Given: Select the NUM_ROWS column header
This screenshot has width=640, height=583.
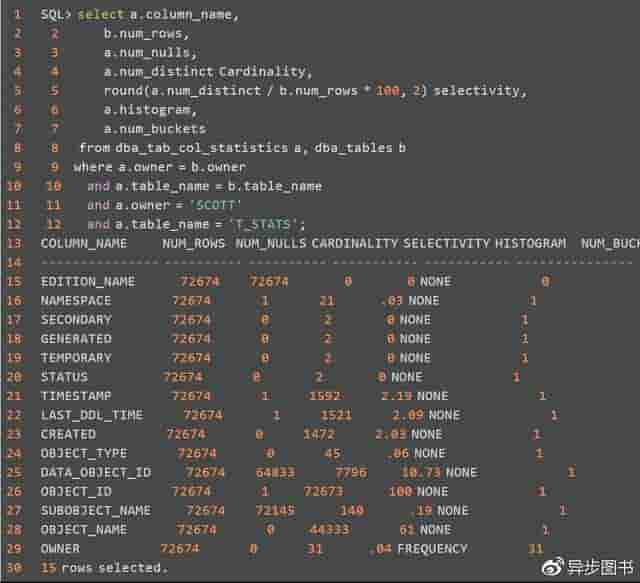Looking at the screenshot, I should [x=194, y=243].
